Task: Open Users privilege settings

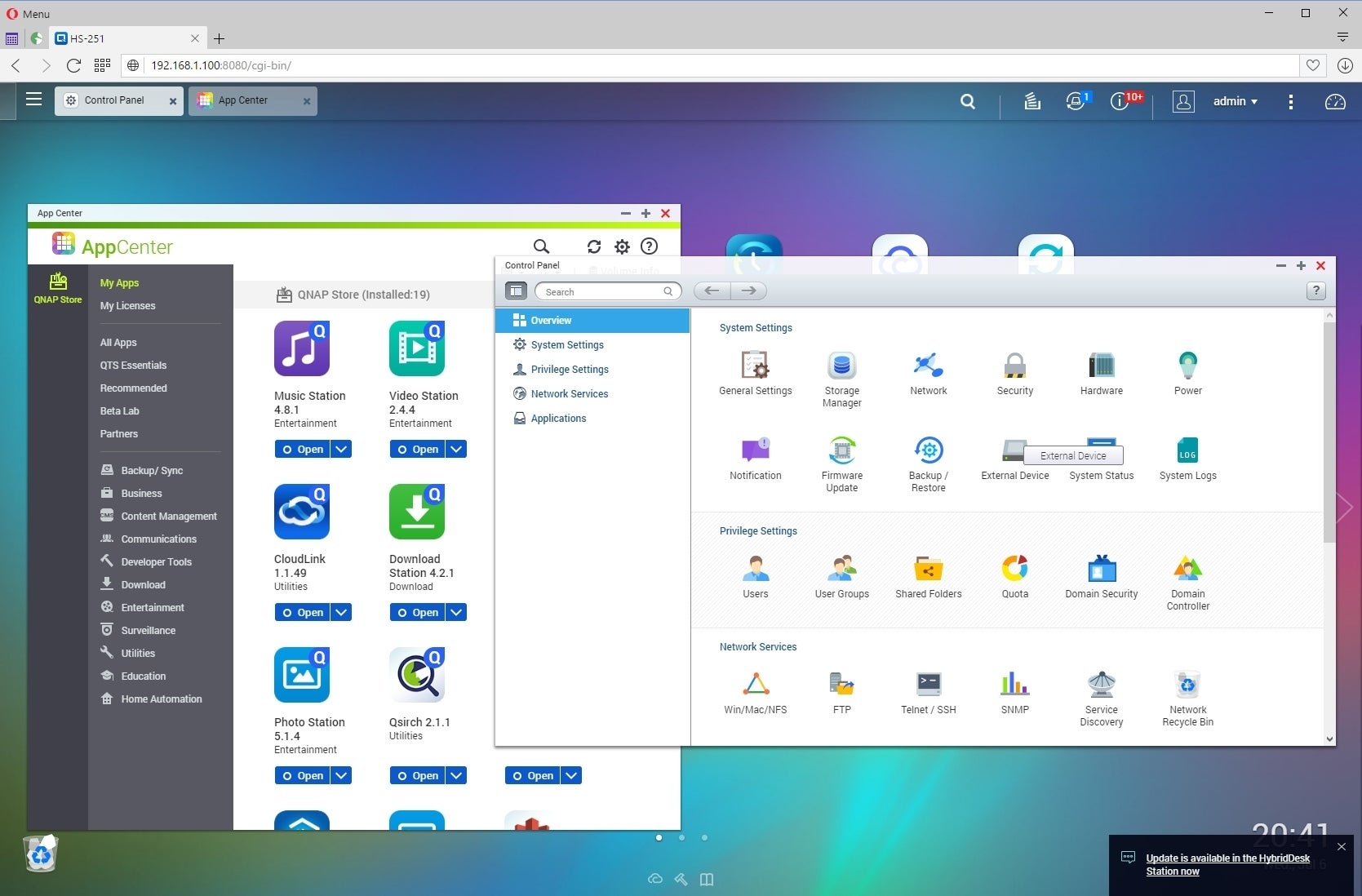Action: click(x=755, y=569)
